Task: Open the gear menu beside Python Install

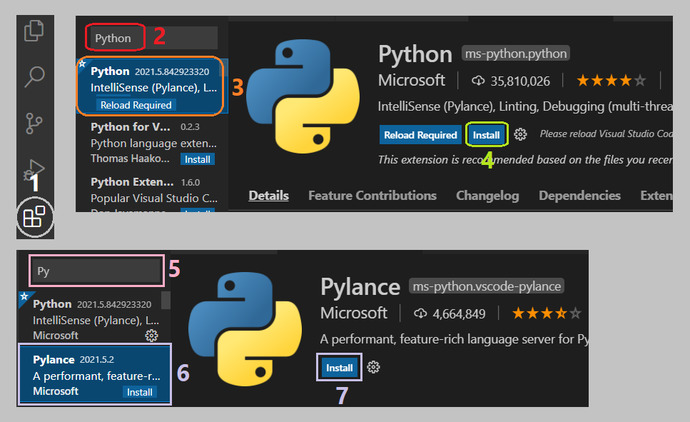Action: (521, 134)
